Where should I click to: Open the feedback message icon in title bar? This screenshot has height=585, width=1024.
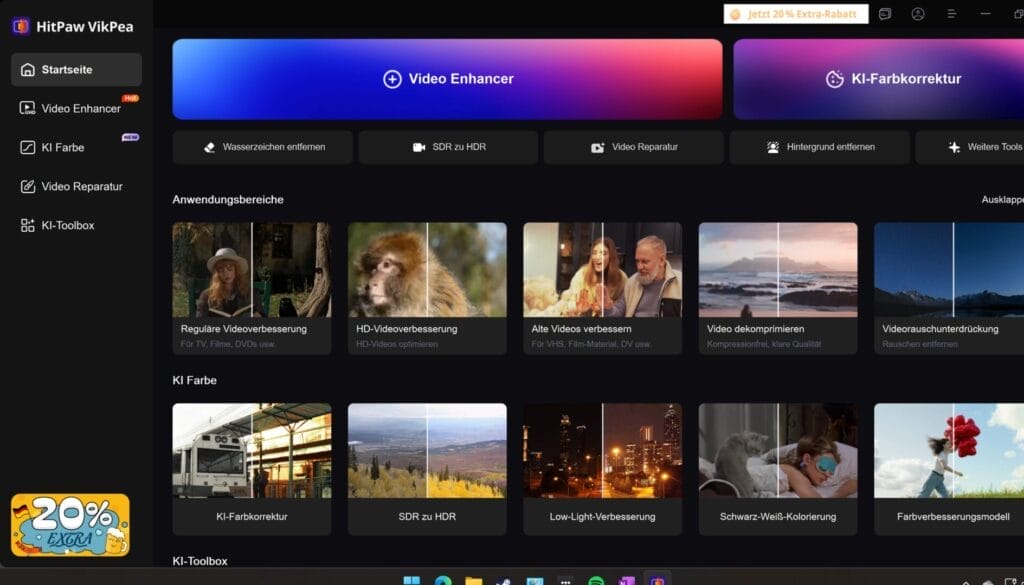pos(885,14)
